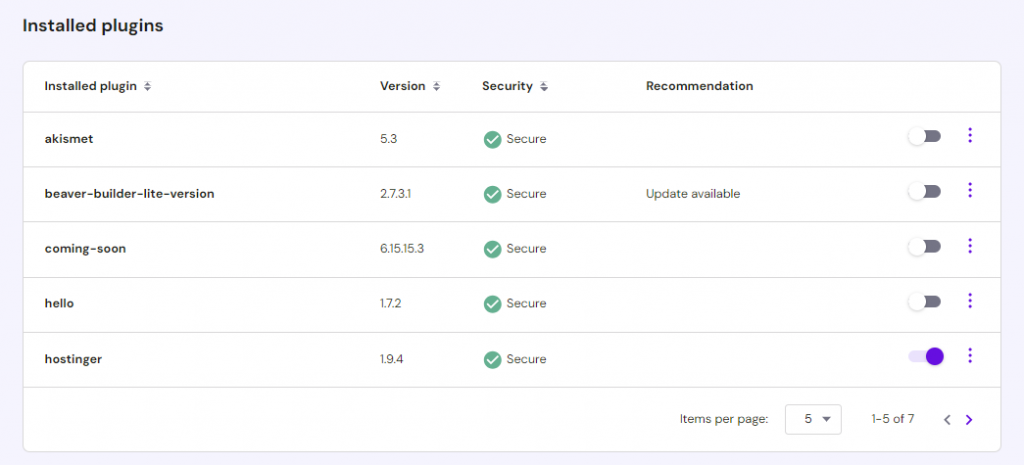Open kebab menu for hello plugin
This screenshot has height=465, width=1024.
coord(969,301)
